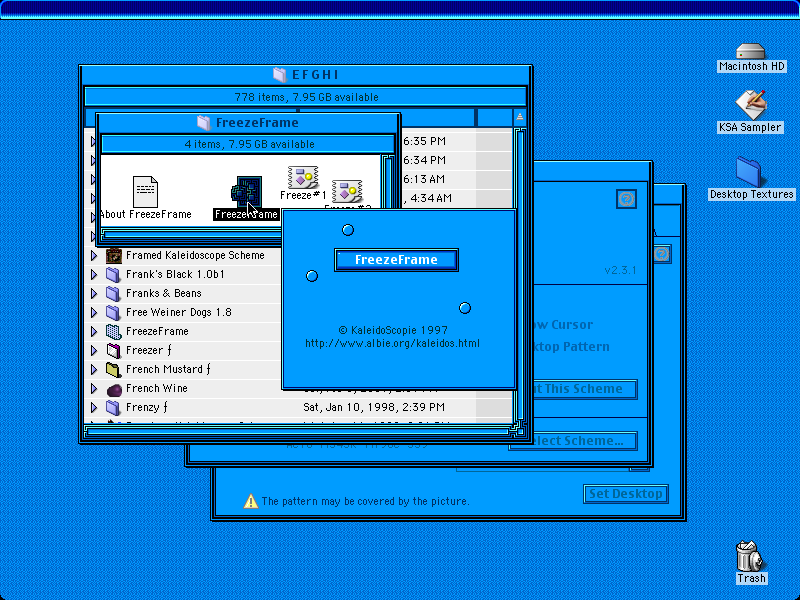Click the v2.3.1 version label
Screen dimensions: 800x600
click(x=620, y=270)
